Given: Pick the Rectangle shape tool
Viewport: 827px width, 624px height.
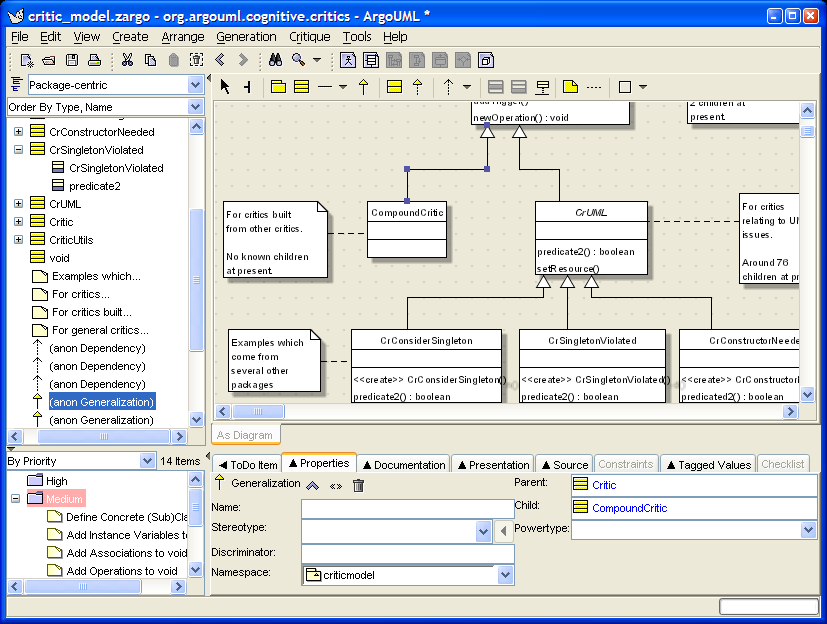Looking at the screenshot, I should click(x=624, y=87).
